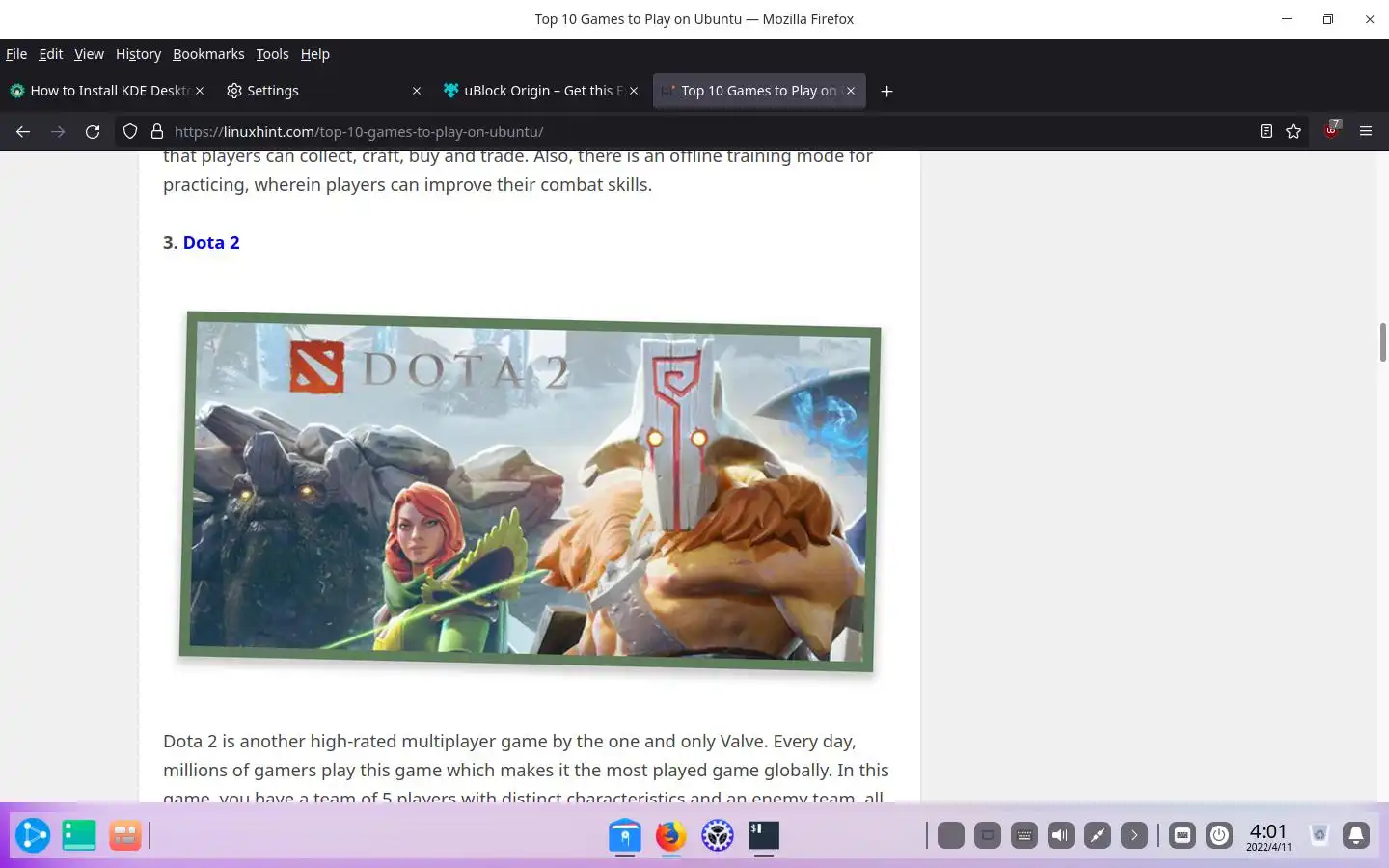Close the Settings tab

coord(417,91)
